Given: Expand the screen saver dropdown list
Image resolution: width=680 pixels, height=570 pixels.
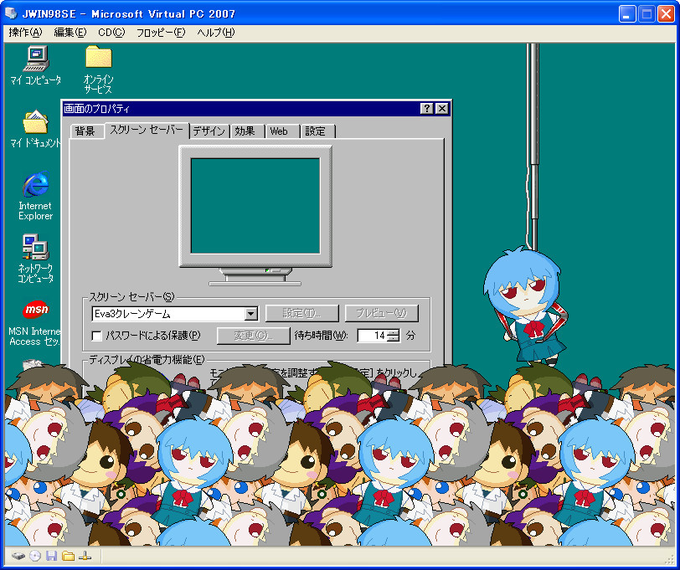Looking at the screenshot, I should click(251, 314).
